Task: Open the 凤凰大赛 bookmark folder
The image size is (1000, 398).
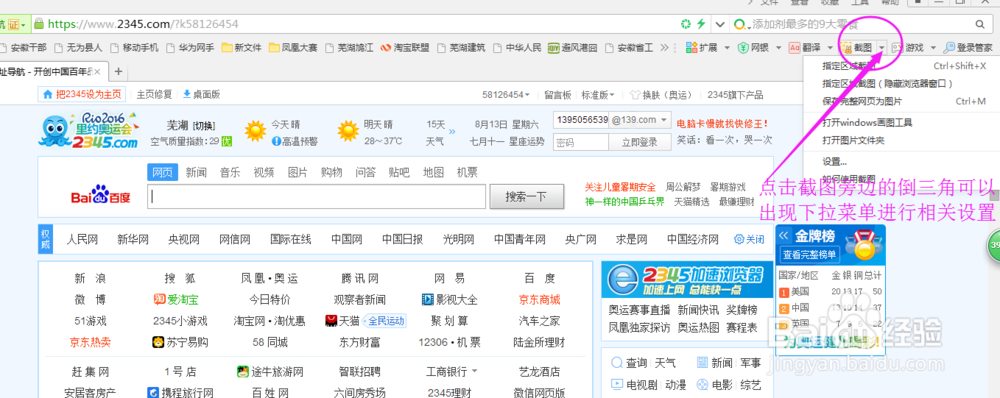Action: coord(293,47)
